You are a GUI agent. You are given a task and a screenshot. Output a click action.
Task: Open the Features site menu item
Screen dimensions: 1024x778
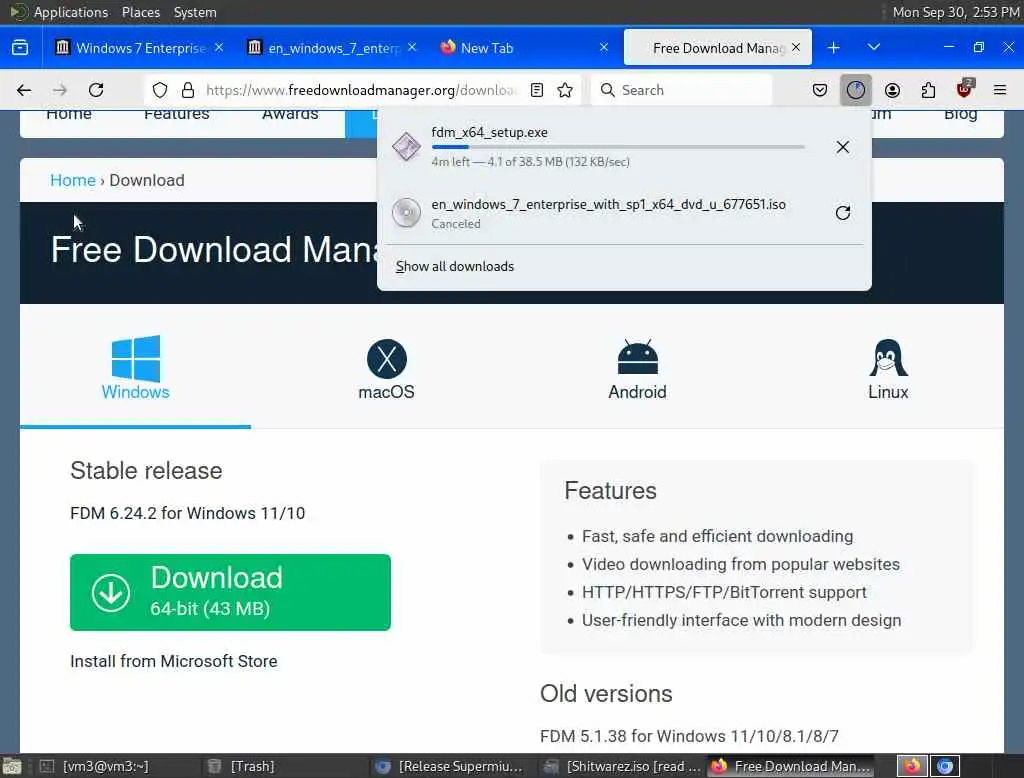177,115
